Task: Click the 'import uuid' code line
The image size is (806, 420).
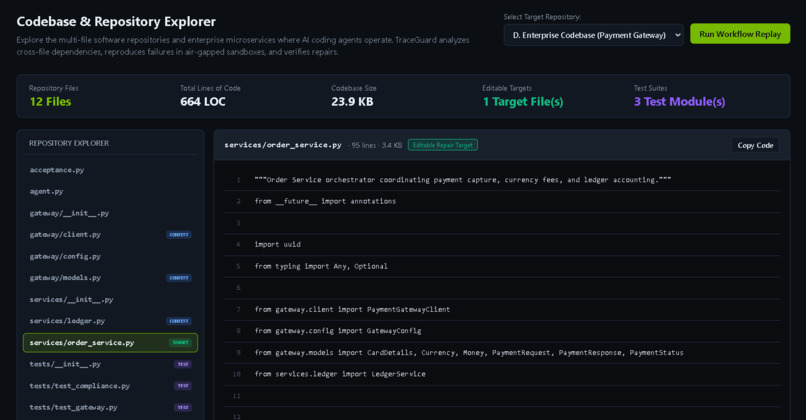Action: coord(278,245)
